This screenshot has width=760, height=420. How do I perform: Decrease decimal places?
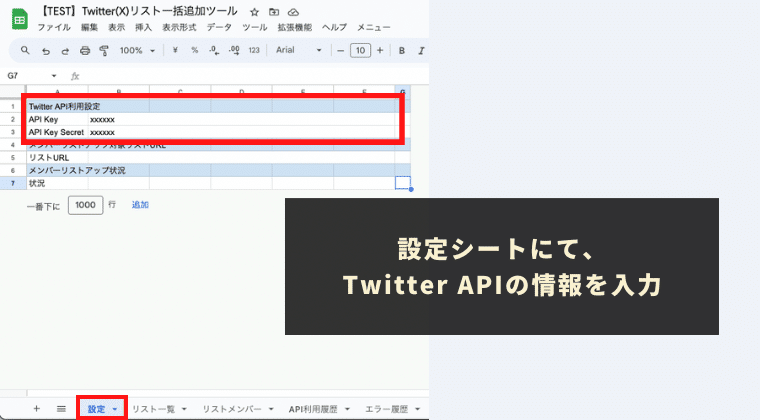(214, 50)
